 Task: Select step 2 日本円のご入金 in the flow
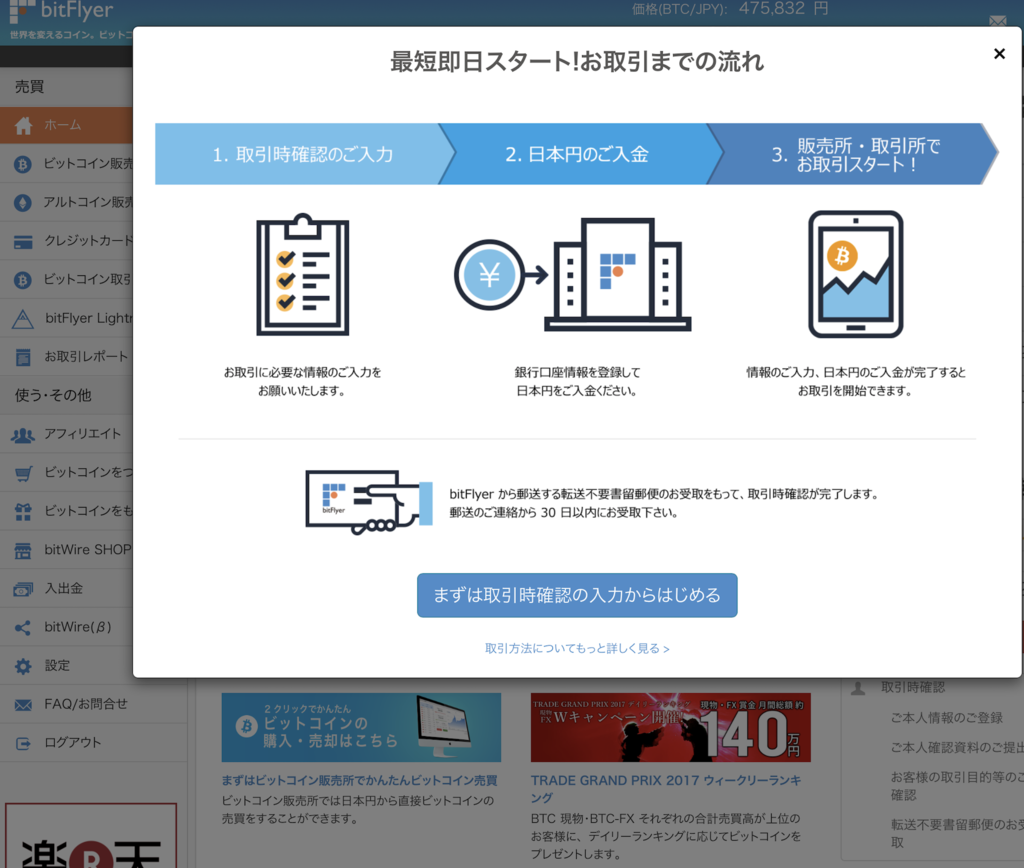577,153
